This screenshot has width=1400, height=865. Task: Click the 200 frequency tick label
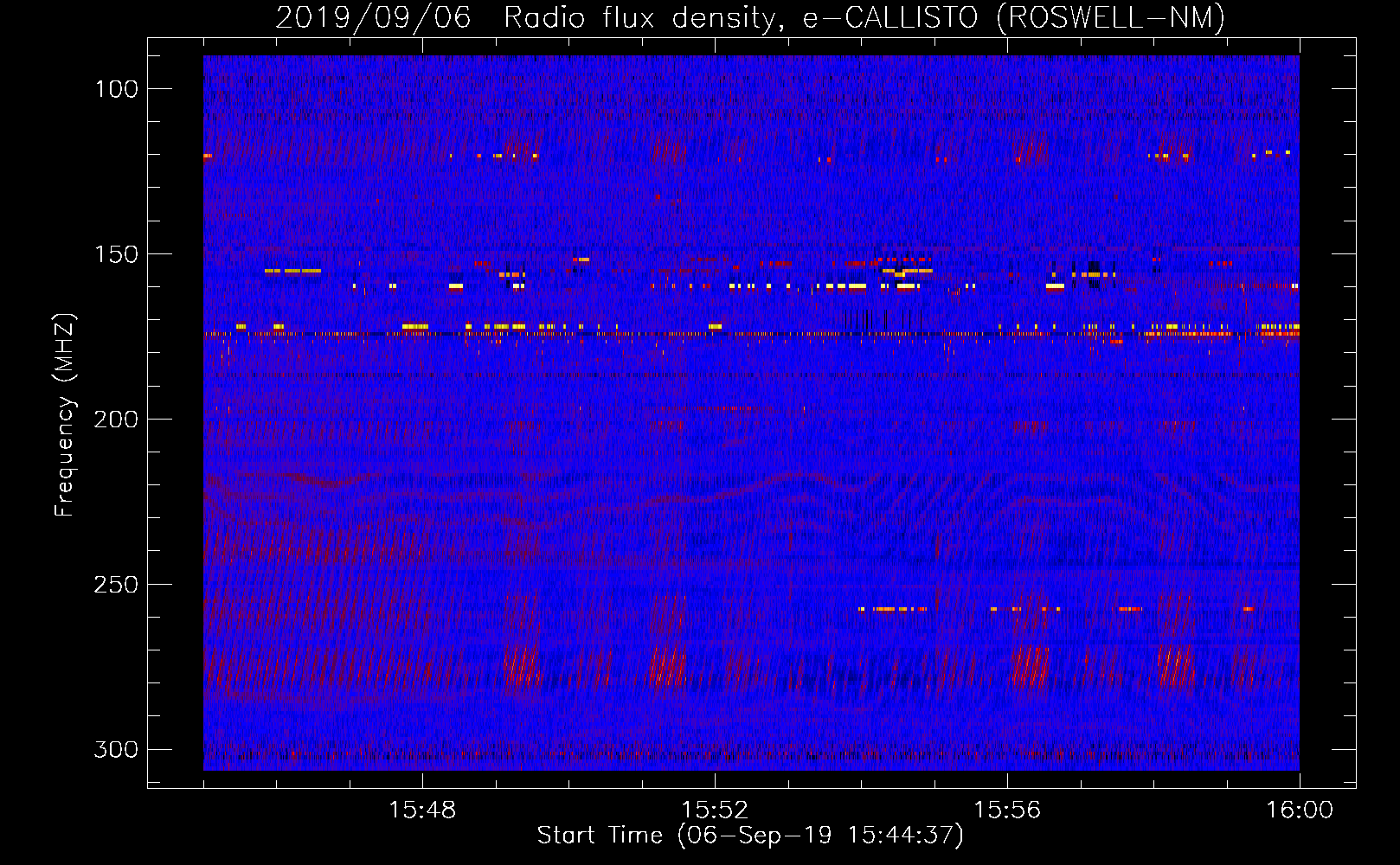click(x=116, y=420)
